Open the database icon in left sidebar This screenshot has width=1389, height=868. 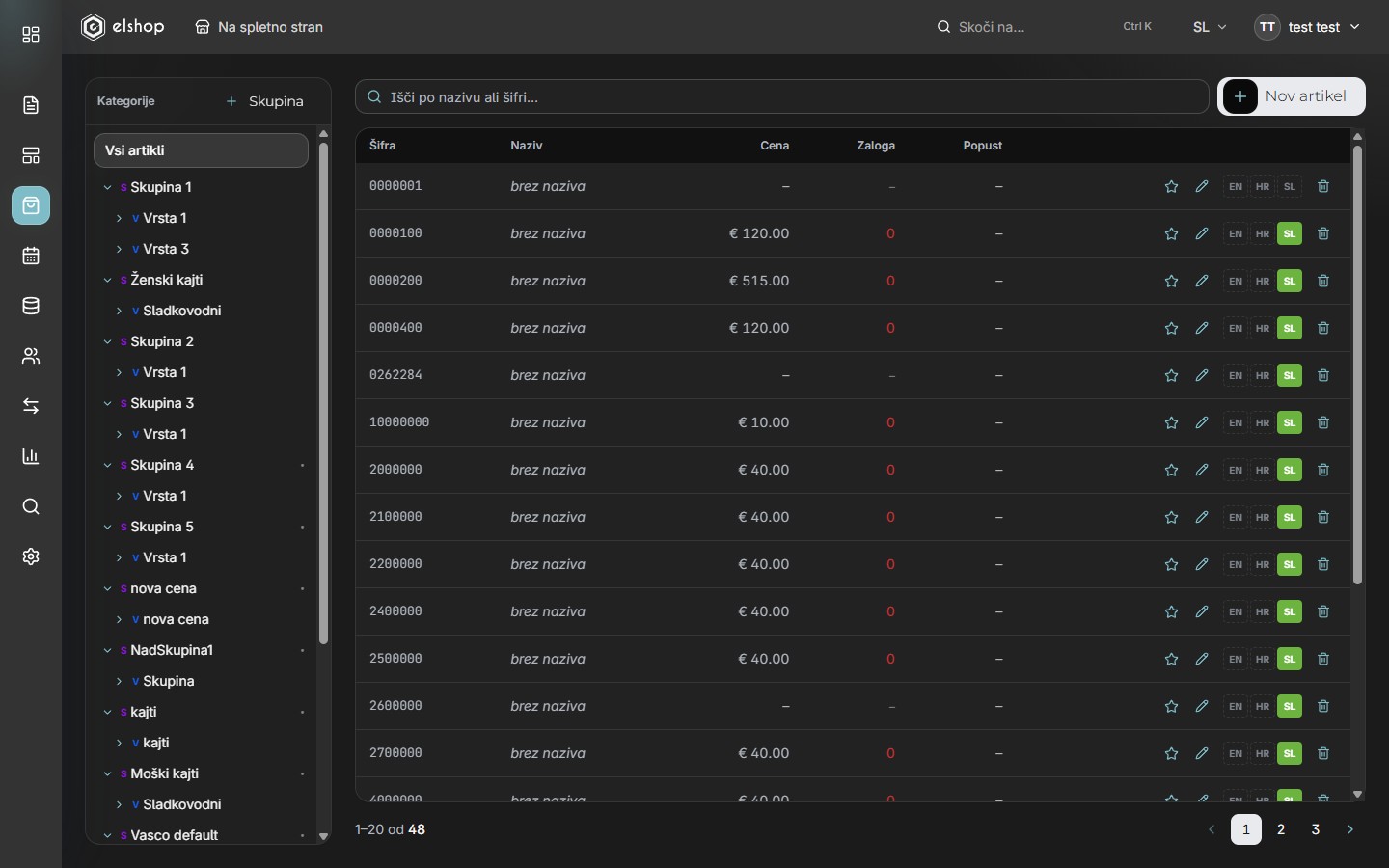pos(31,306)
